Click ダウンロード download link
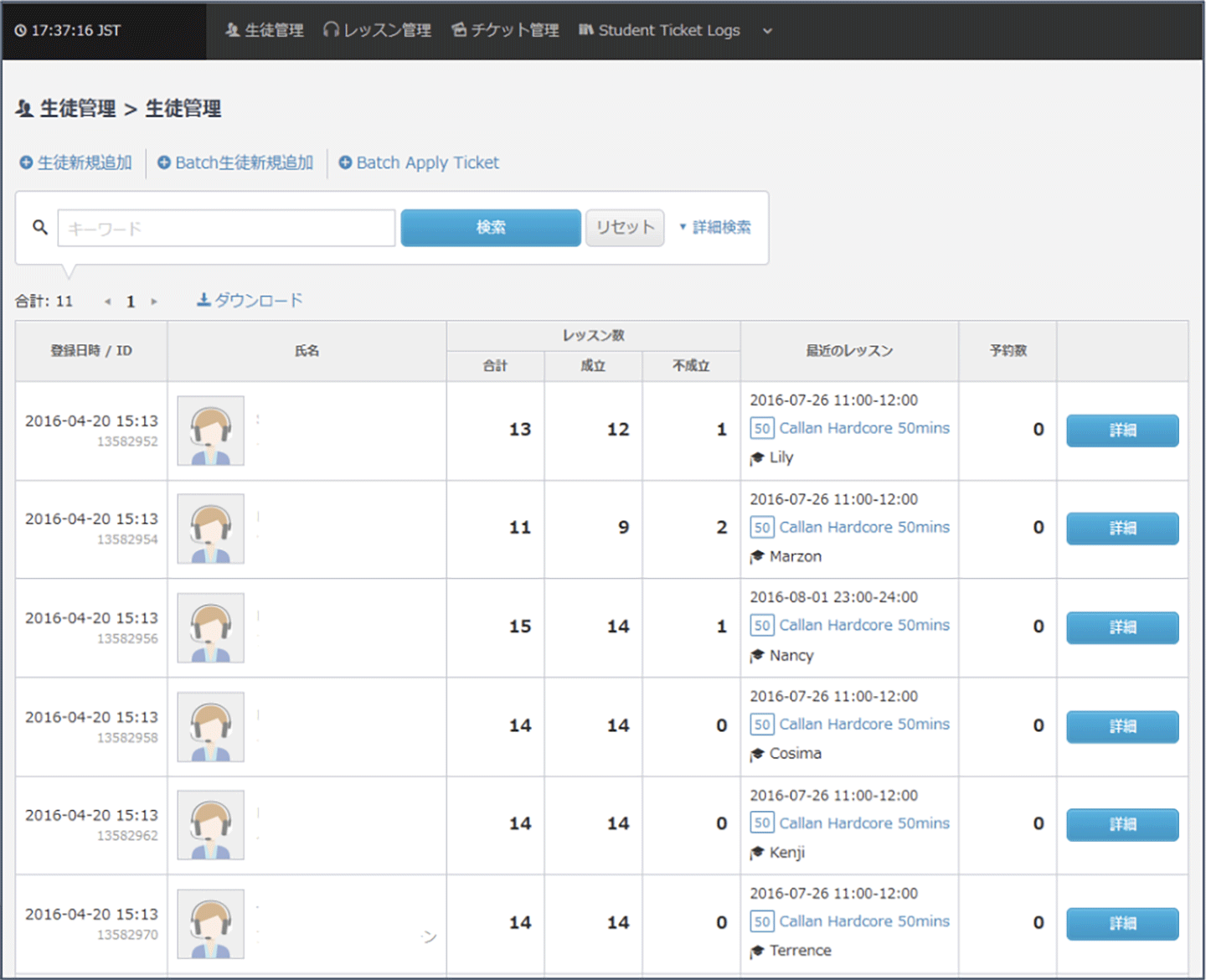1206x980 pixels. coord(250,300)
